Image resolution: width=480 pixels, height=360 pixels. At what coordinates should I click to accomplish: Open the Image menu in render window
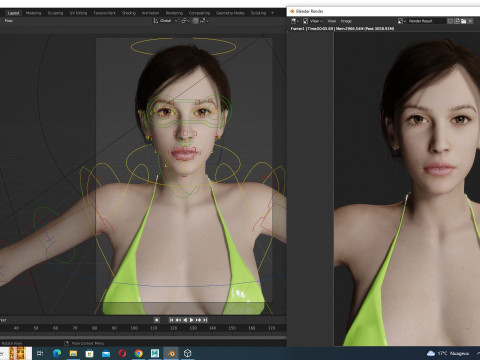click(346, 21)
